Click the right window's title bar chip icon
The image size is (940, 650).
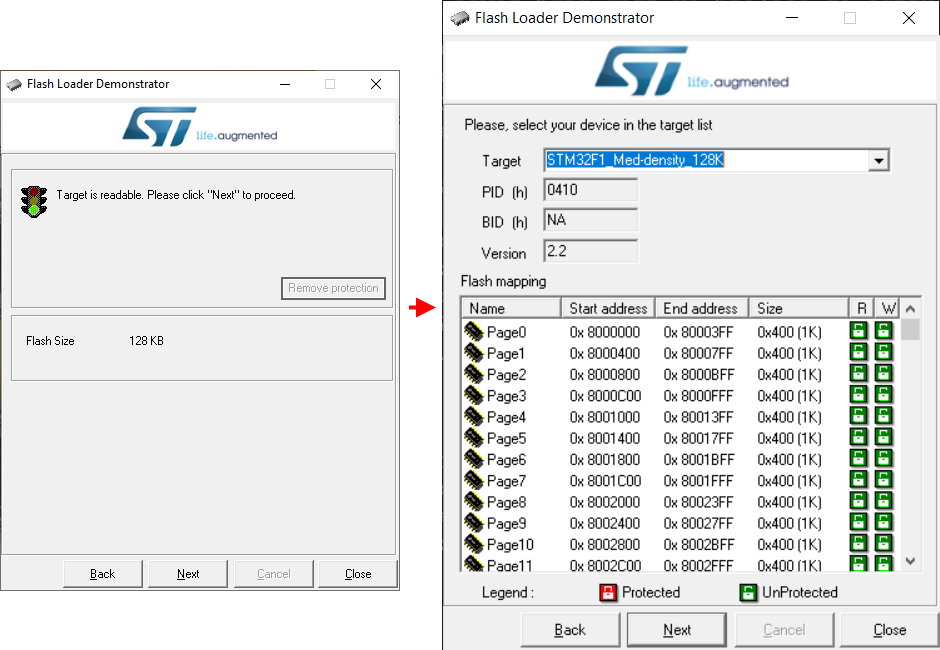click(460, 18)
